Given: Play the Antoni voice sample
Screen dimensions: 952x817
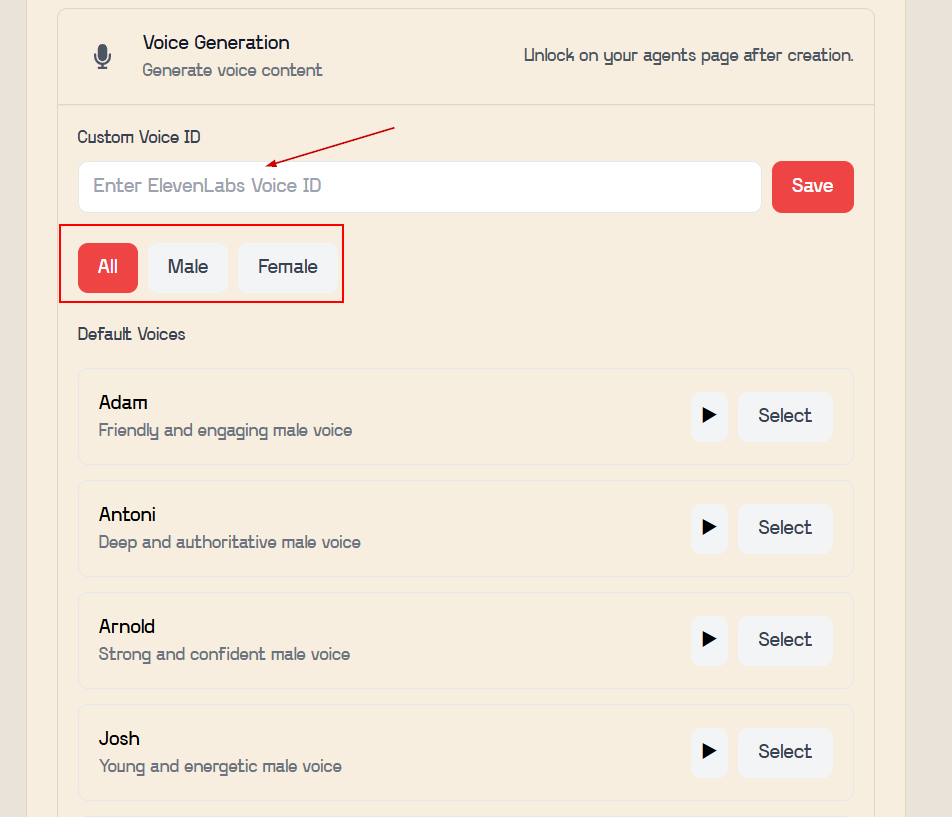Looking at the screenshot, I should click(709, 528).
